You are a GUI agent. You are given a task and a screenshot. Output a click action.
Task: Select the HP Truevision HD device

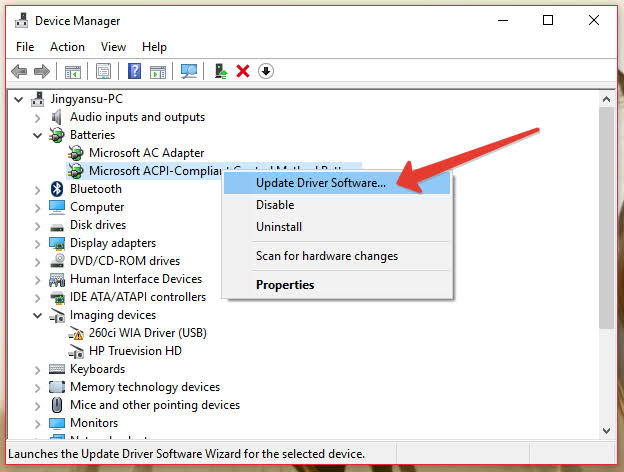pyautogui.click(x=133, y=351)
